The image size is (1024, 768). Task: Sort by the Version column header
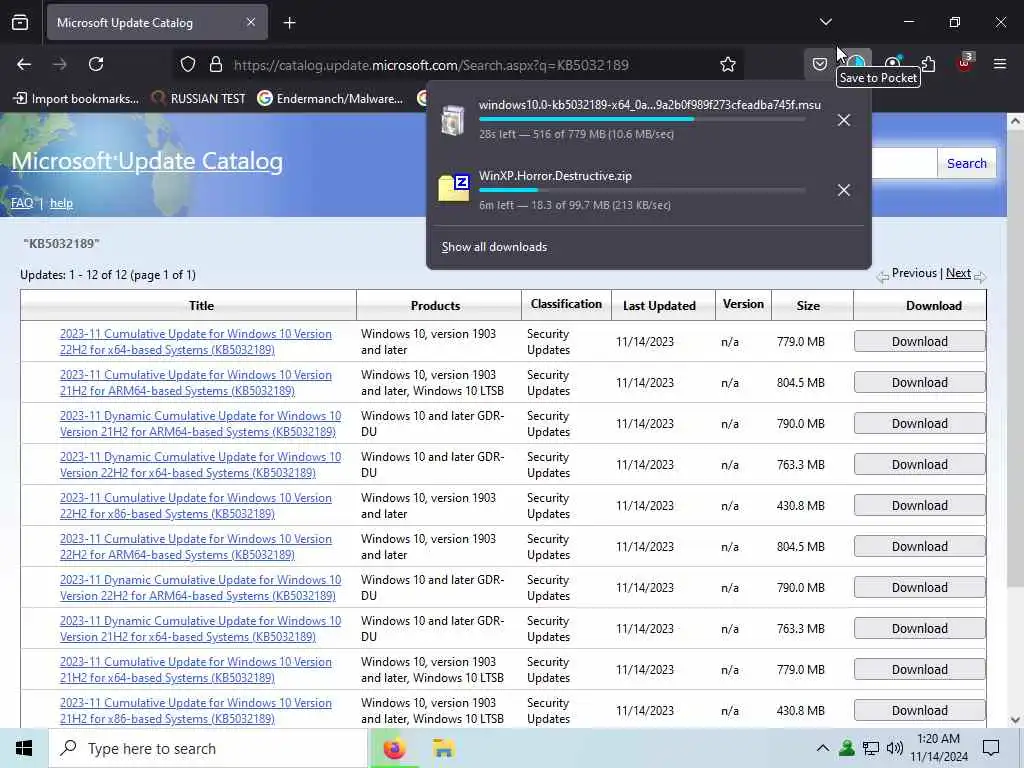(743, 304)
